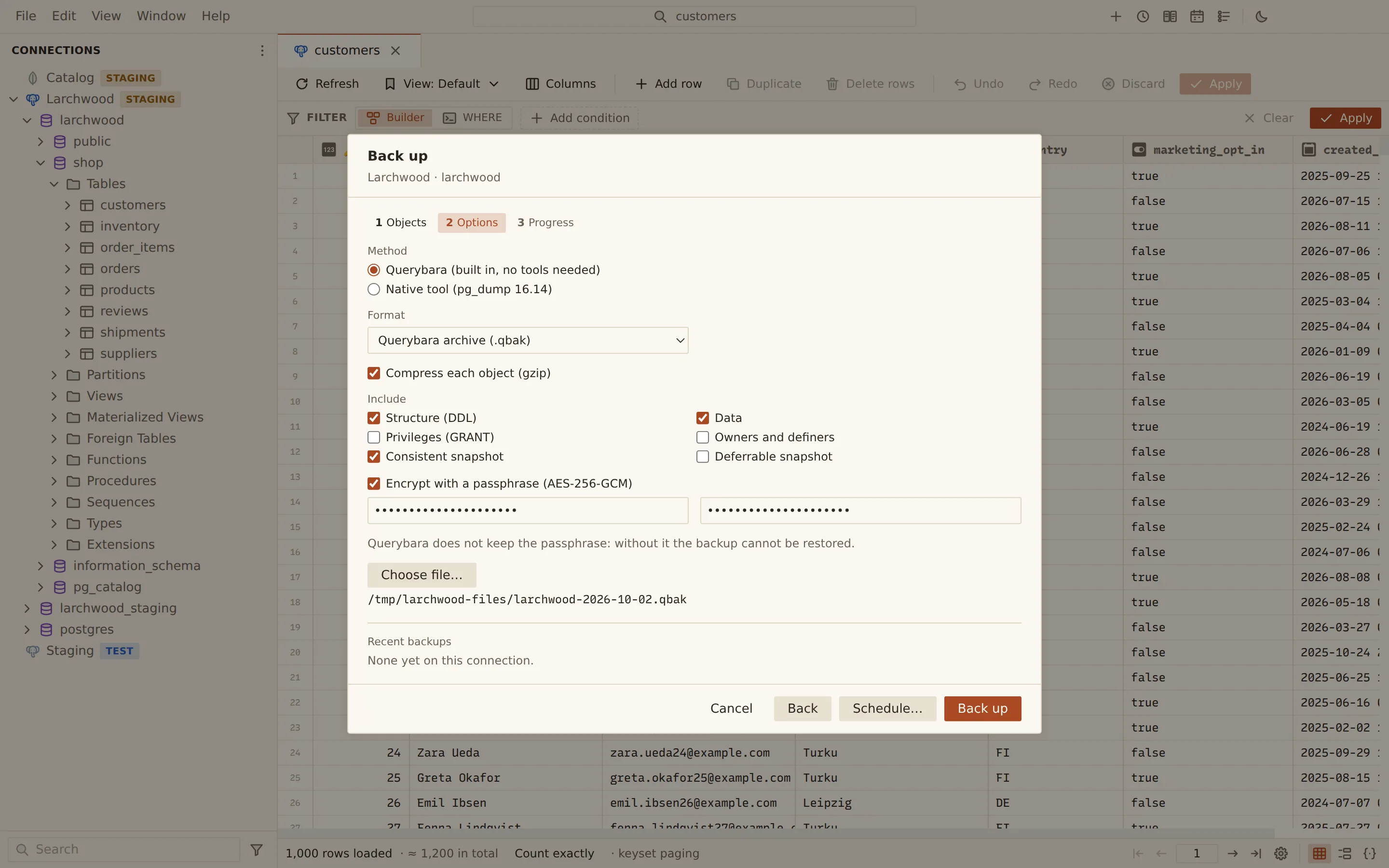
Task: Jump to last page arrow
Action: (1256, 854)
